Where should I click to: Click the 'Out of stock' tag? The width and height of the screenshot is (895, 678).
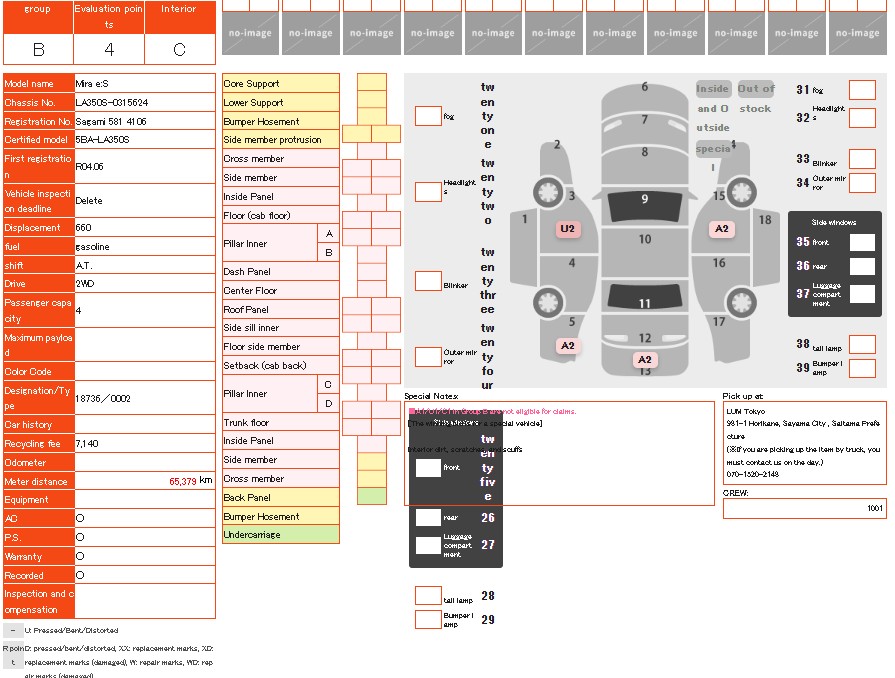tap(756, 89)
